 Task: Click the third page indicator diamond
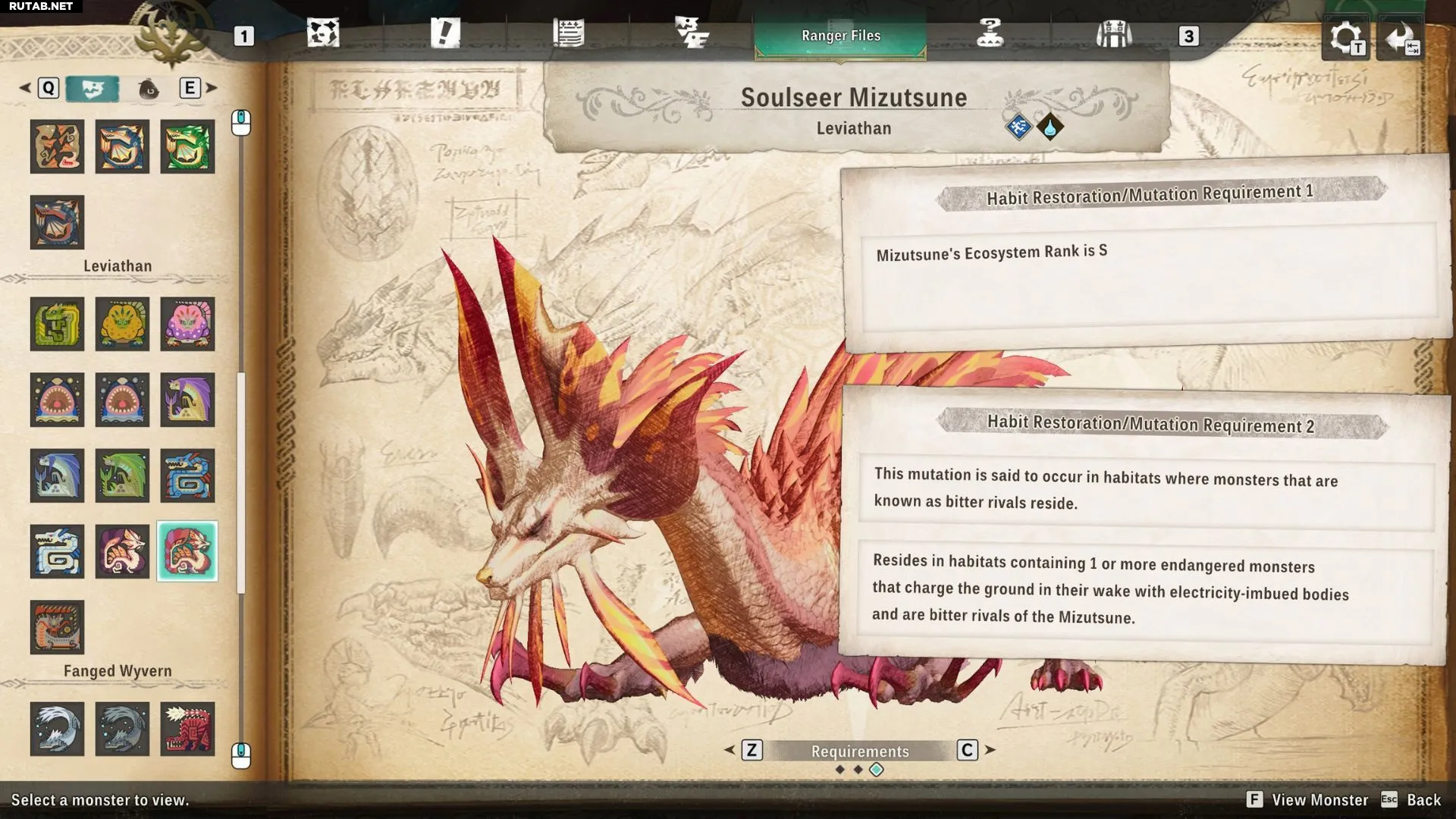[x=877, y=770]
